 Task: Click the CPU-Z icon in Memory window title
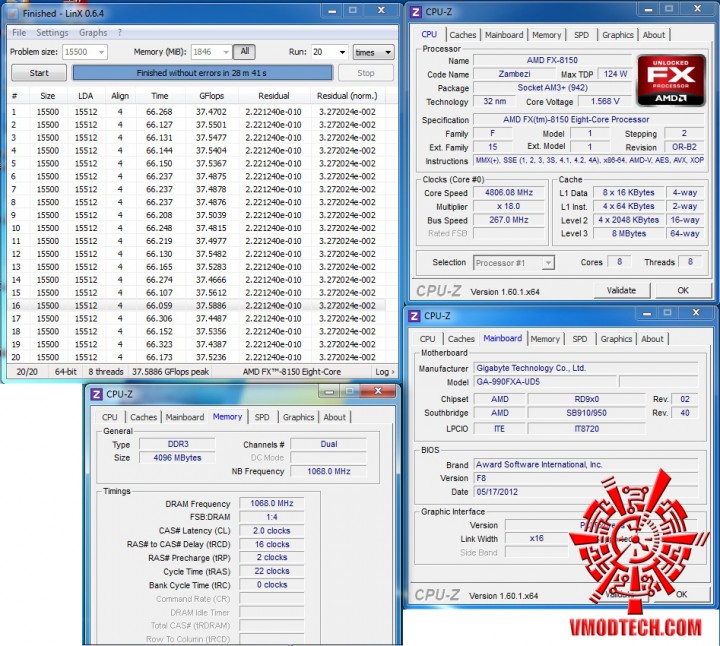coord(96,394)
